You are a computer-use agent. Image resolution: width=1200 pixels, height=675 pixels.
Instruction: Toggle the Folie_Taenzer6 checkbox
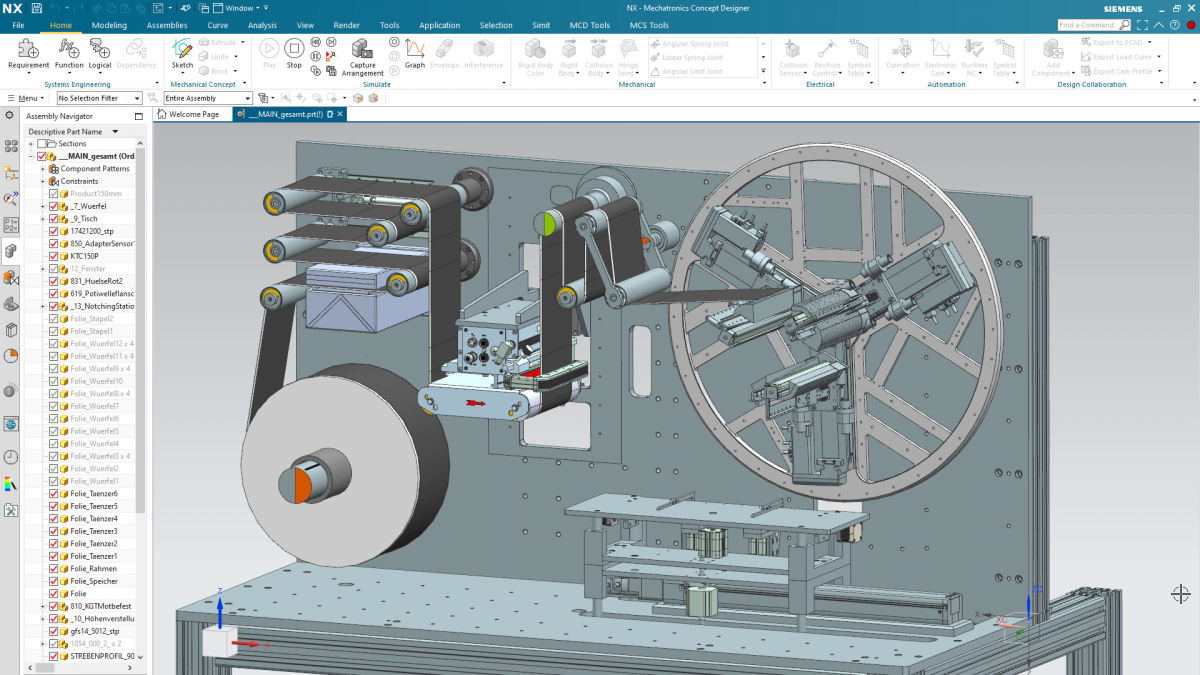pyautogui.click(x=54, y=494)
